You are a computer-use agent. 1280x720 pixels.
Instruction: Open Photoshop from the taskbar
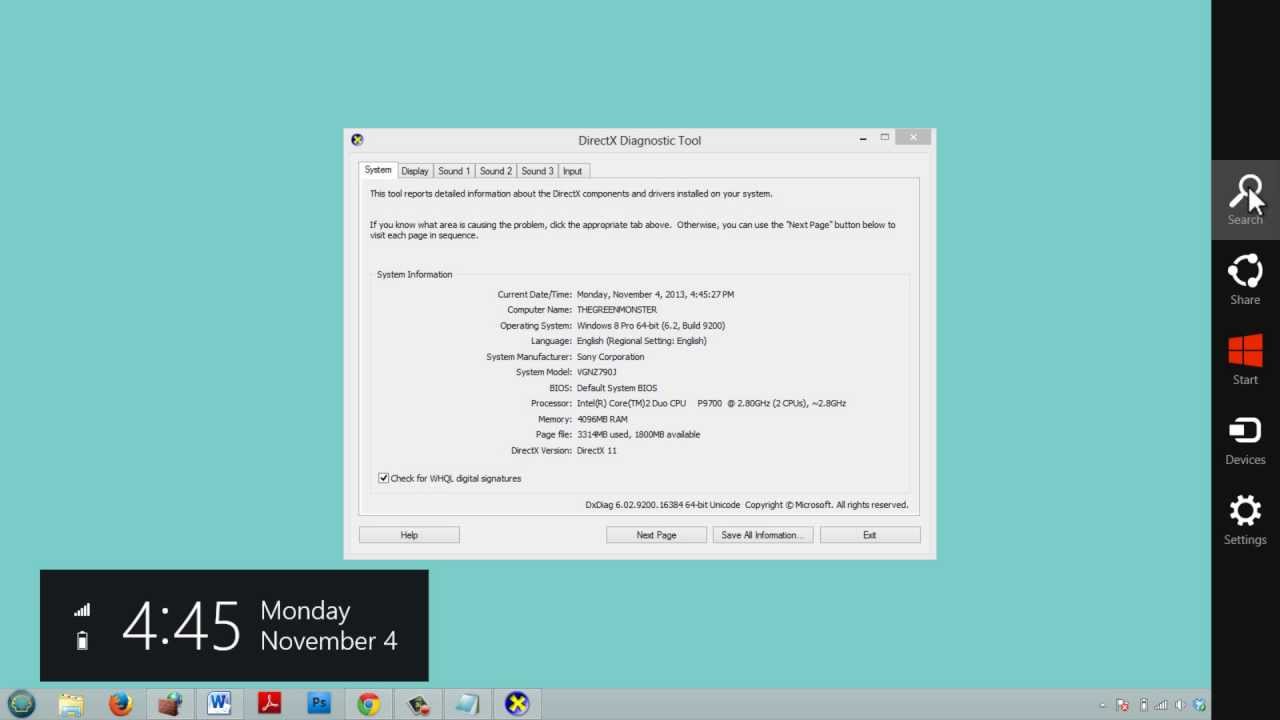click(x=319, y=704)
